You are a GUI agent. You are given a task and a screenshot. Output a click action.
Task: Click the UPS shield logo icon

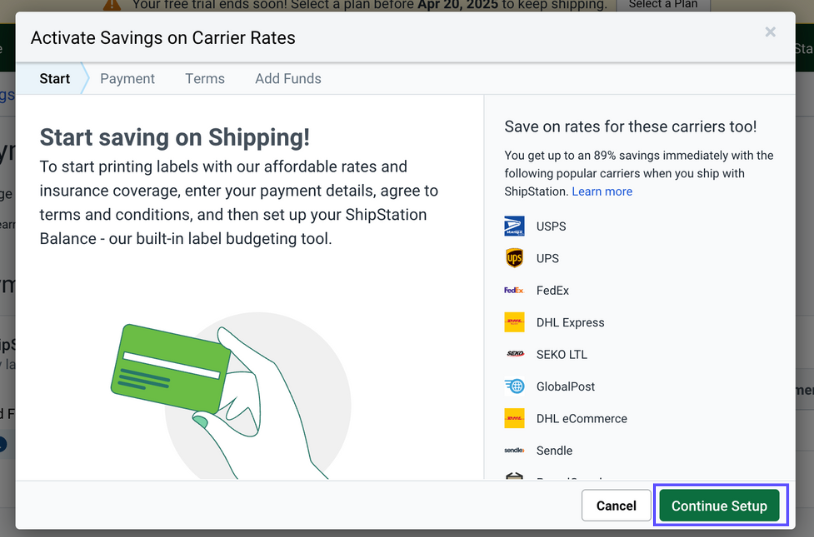coord(514,258)
